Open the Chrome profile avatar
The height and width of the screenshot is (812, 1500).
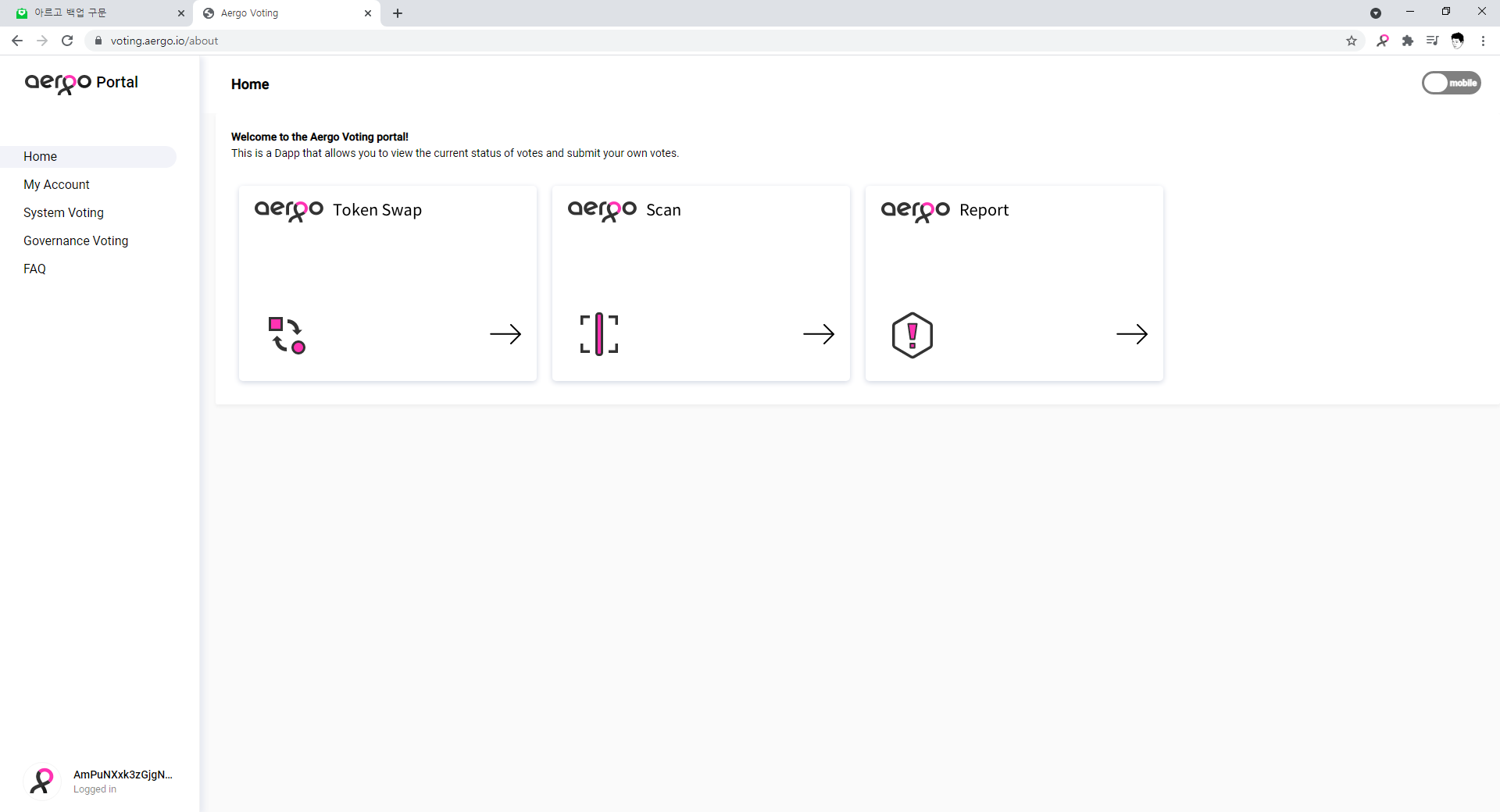pyautogui.click(x=1458, y=41)
